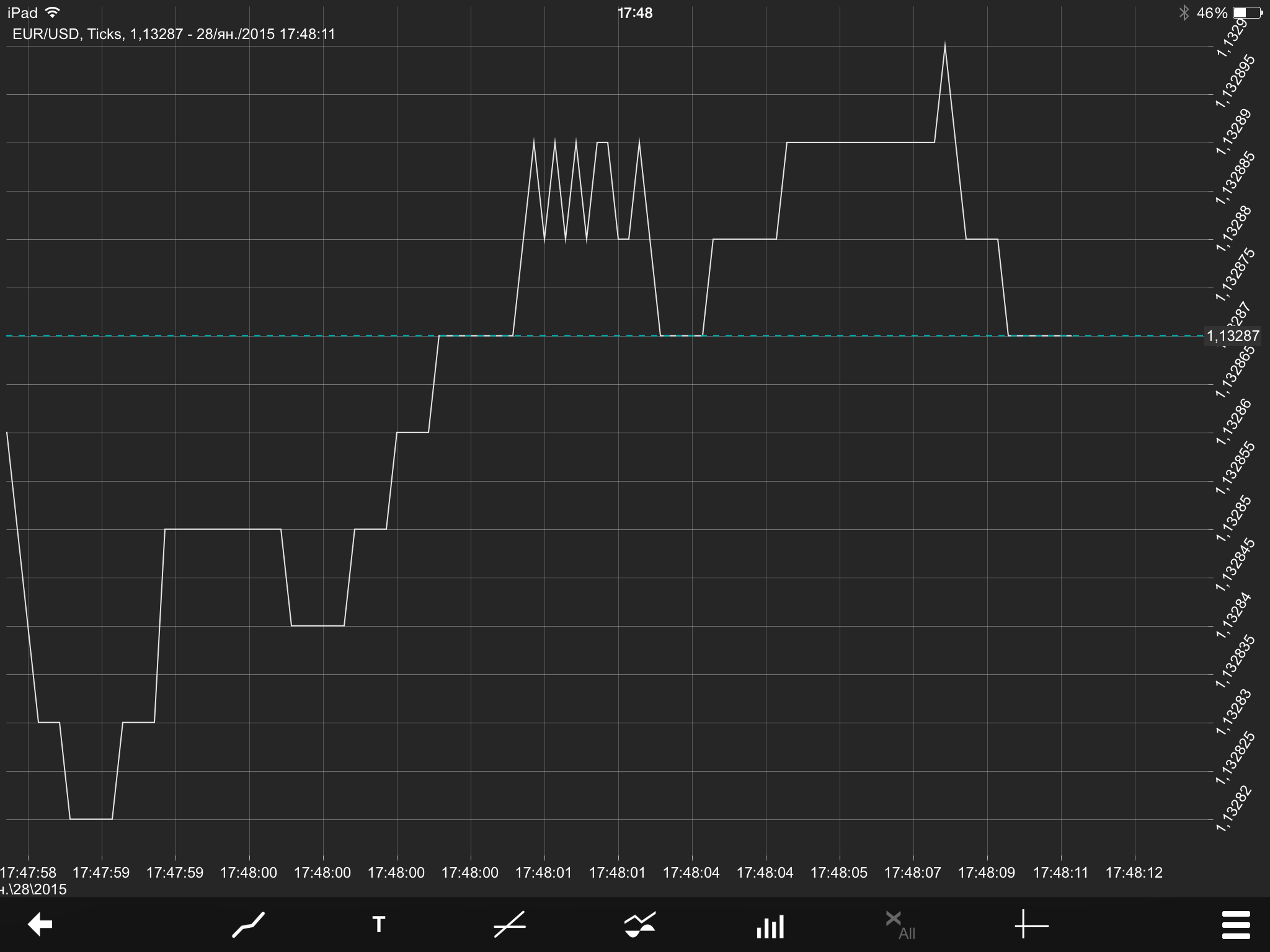
Task: Open the bar chart timeframe icon
Action: (x=770, y=927)
